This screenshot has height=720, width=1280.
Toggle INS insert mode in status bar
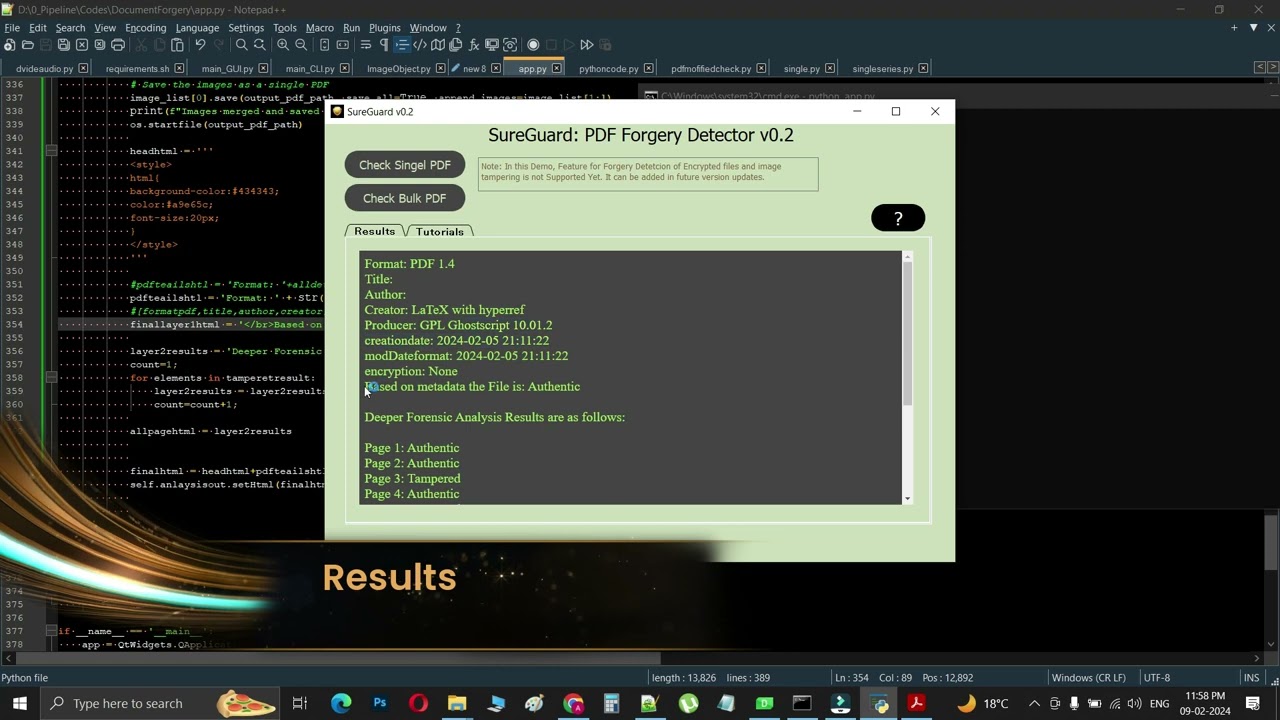pos(1251,678)
